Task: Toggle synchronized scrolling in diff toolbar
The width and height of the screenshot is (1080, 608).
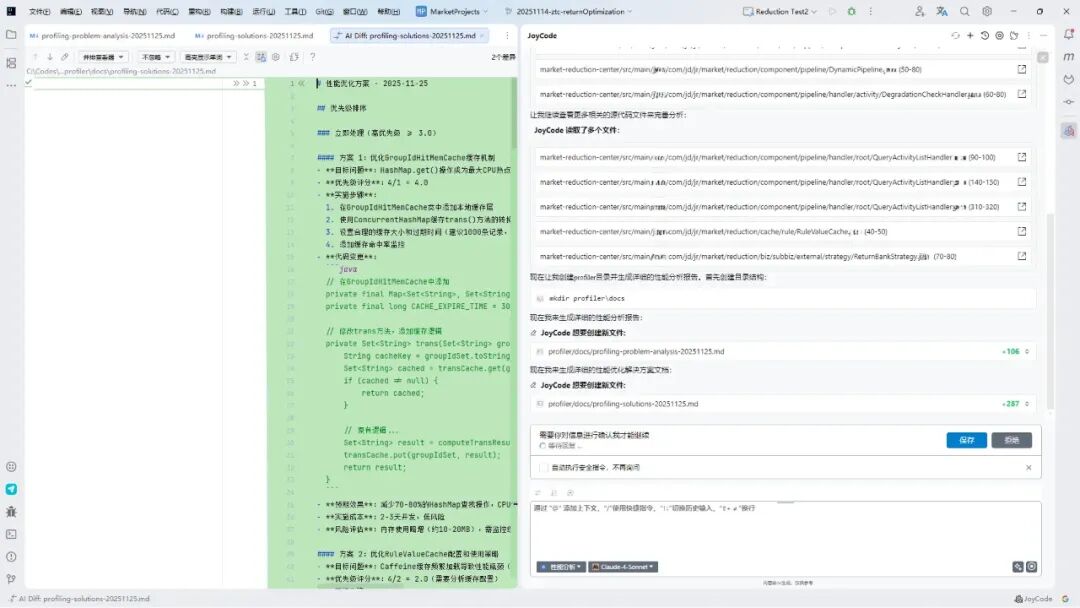Action: [261, 57]
